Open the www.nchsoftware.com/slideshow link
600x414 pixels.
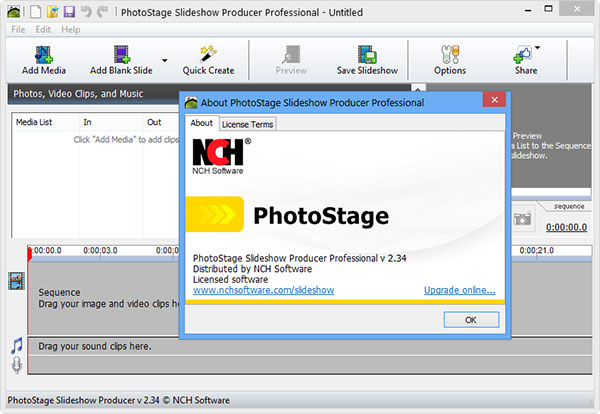point(263,290)
